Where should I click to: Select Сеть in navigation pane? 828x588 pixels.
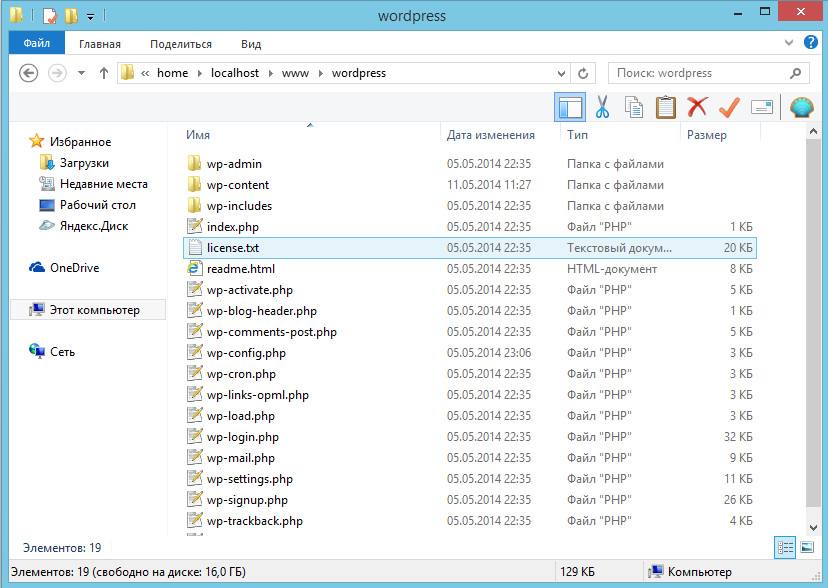point(62,352)
